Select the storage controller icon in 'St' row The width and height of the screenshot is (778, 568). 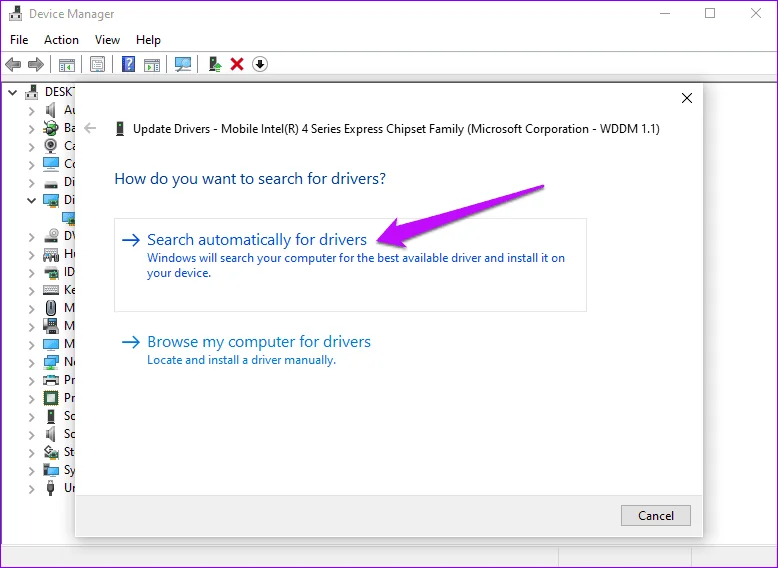click(51, 452)
